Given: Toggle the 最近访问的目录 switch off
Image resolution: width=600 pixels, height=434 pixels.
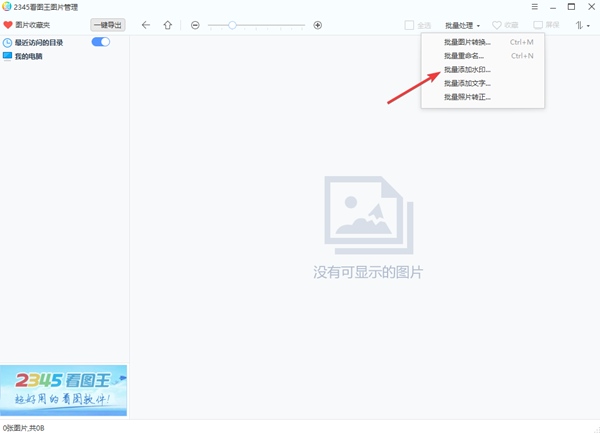Looking at the screenshot, I should (x=100, y=42).
